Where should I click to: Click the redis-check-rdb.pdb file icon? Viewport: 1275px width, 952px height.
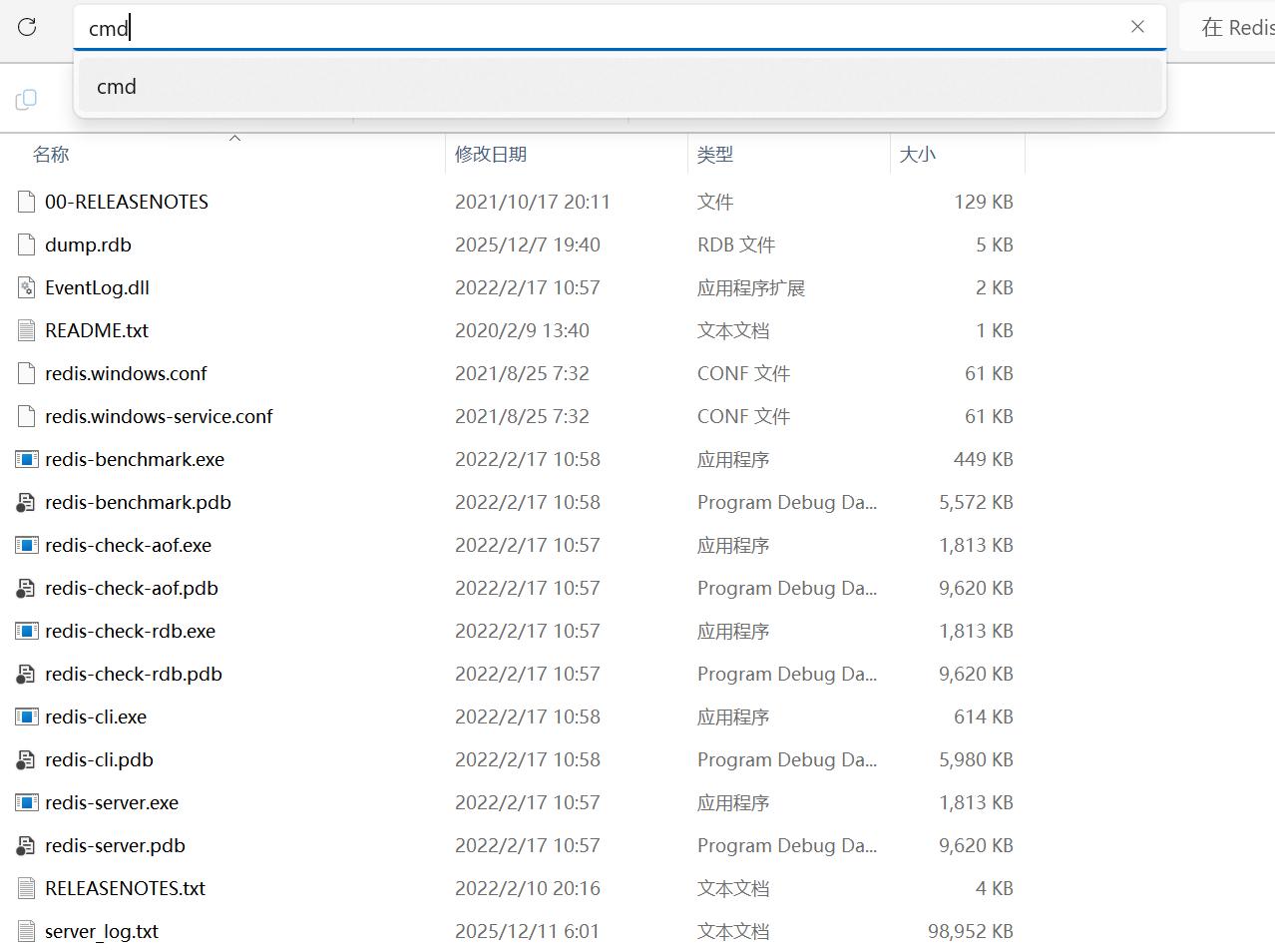[27, 674]
